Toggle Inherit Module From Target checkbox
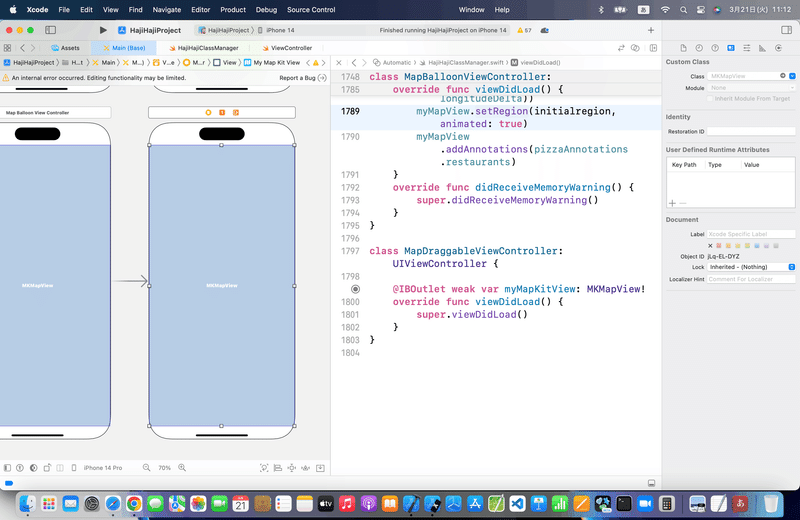 click(710, 98)
